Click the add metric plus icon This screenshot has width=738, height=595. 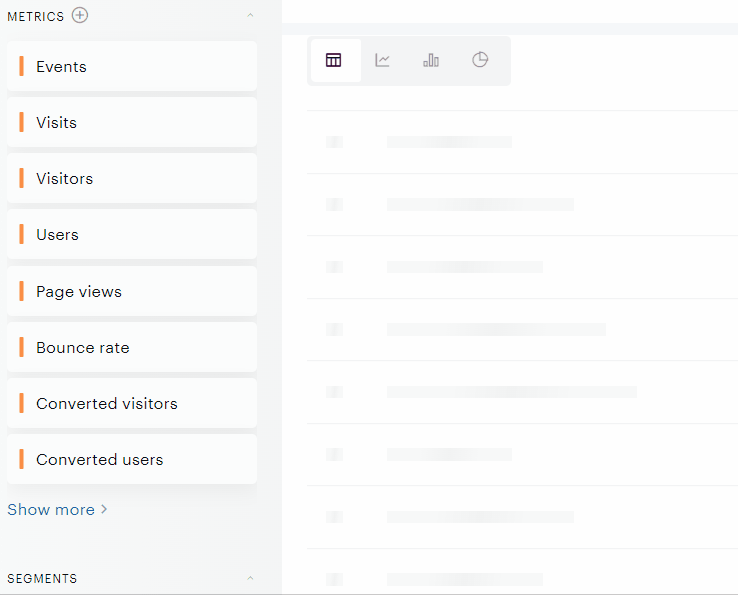pos(80,15)
